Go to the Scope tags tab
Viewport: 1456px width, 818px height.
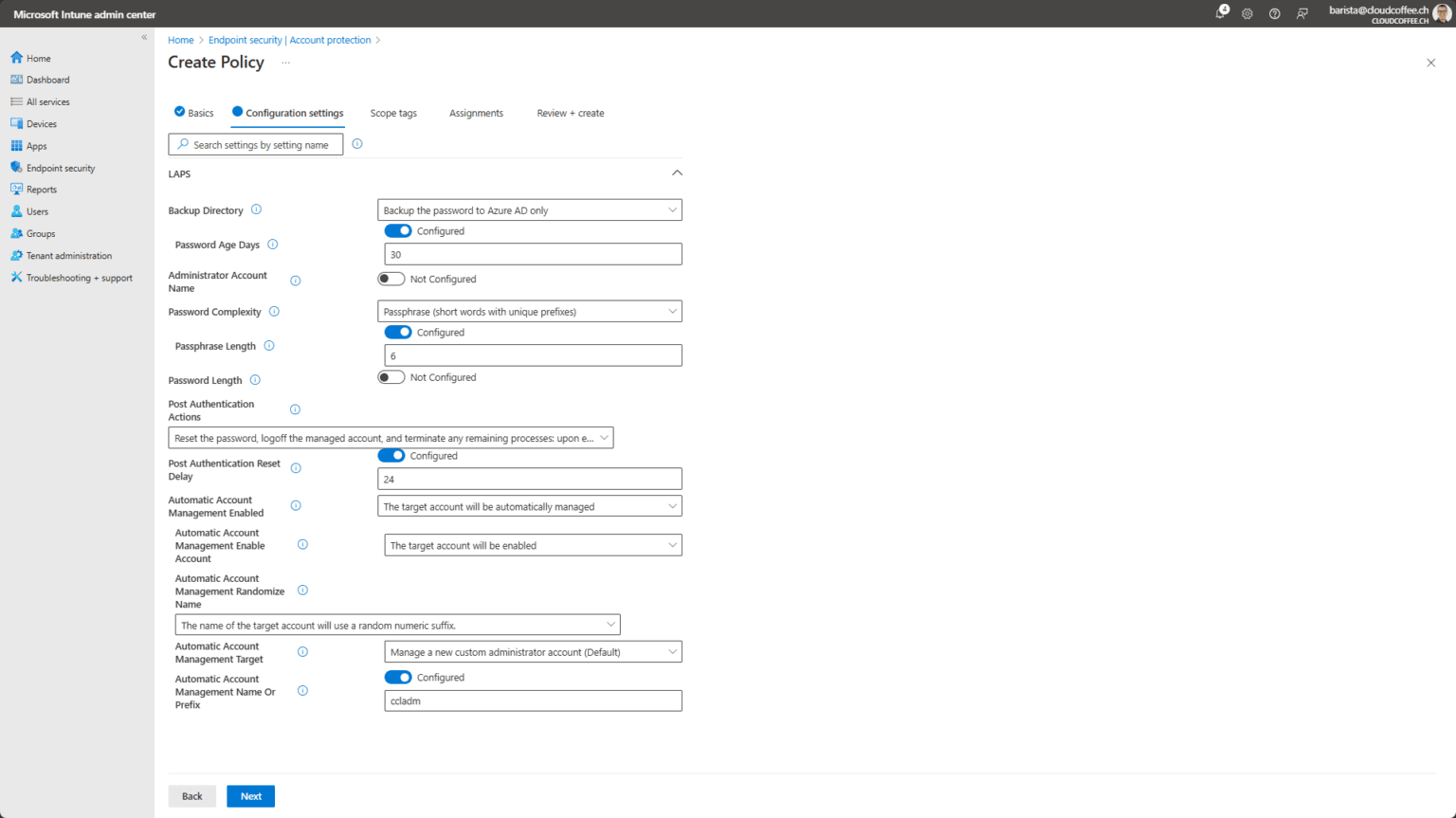click(393, 113)
